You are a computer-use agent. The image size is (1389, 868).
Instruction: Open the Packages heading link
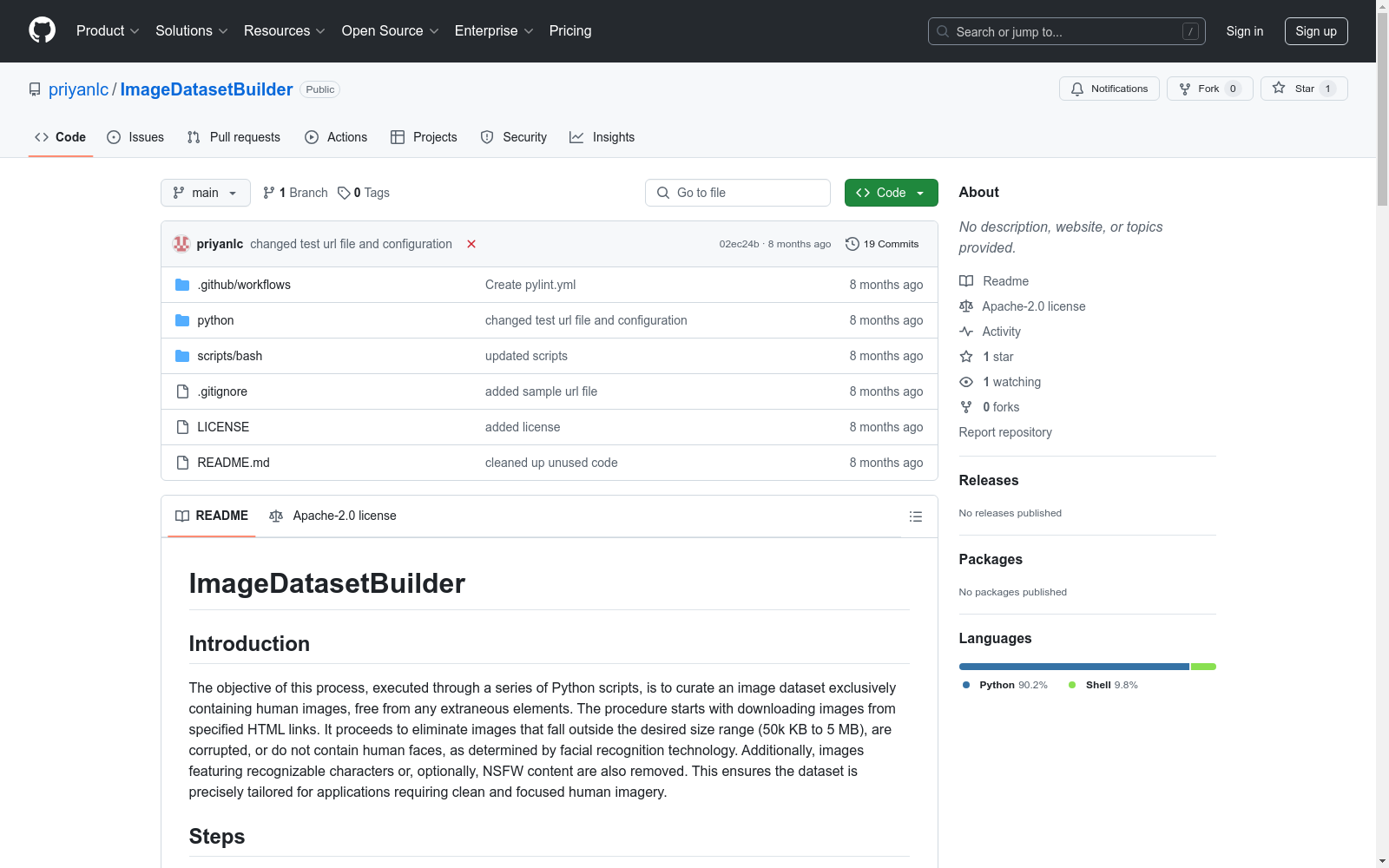[x=991, y=559]
